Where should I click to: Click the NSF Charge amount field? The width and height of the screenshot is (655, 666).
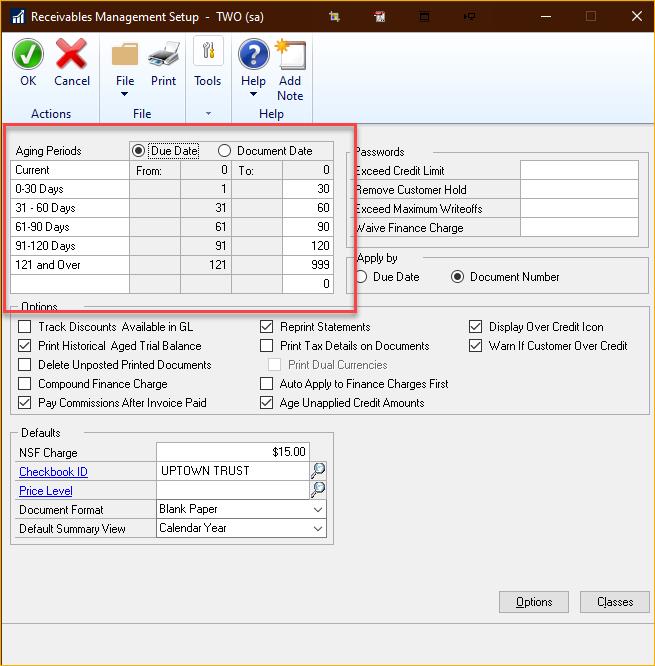pyautogui.click(x=233, y=452)
